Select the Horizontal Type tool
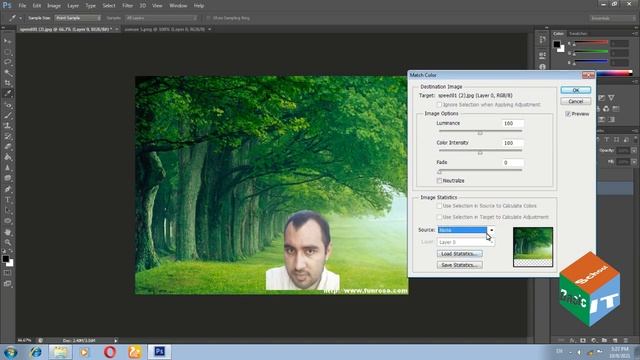The height and width of the screenshot is (360, 640). tap(8, 200)
